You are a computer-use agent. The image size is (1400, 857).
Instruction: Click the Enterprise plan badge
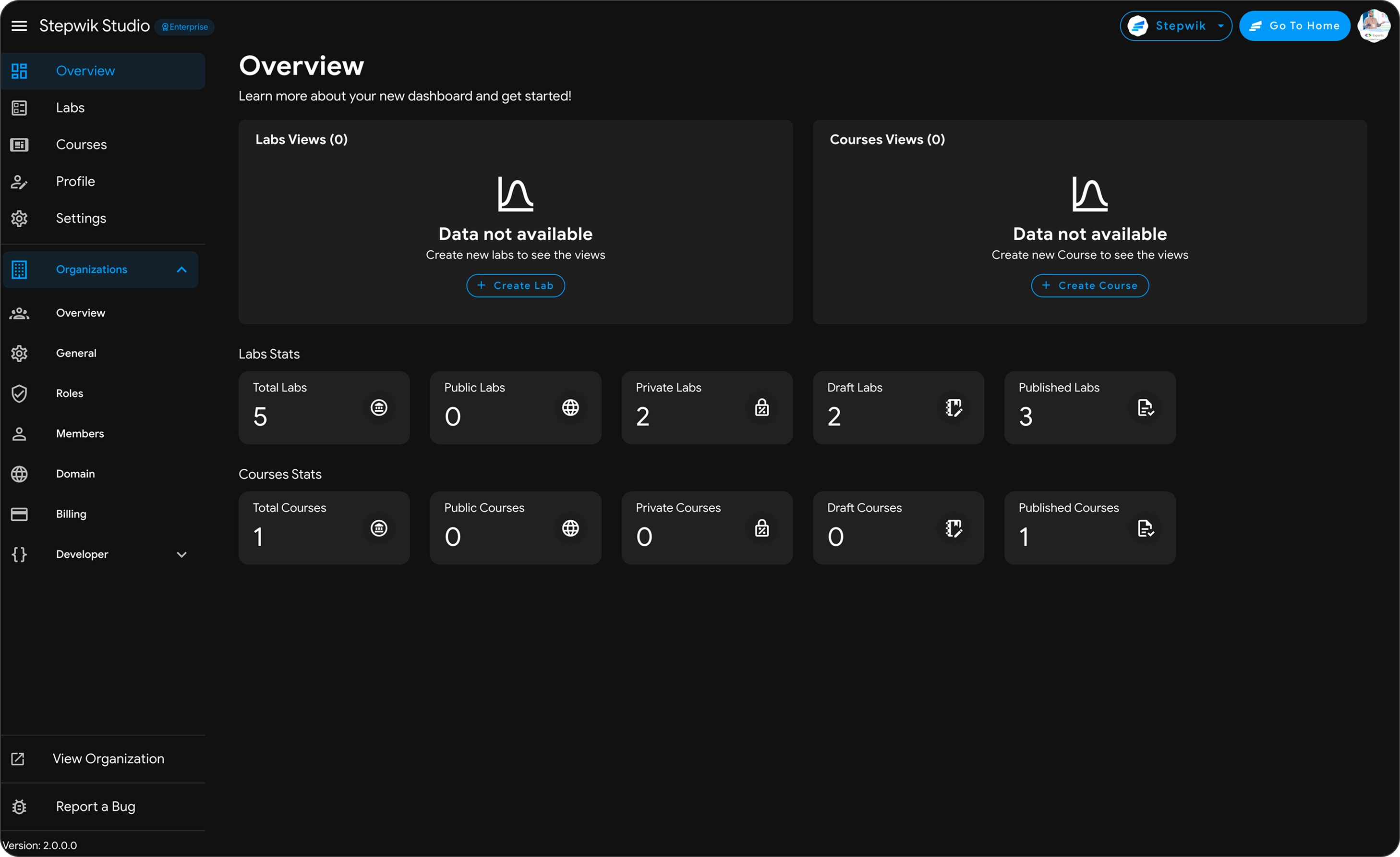click(185, 27)
